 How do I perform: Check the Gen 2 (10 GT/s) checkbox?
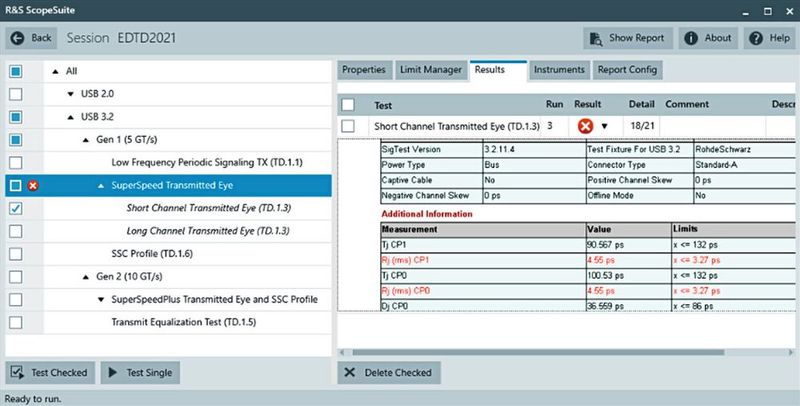point(16,276)
